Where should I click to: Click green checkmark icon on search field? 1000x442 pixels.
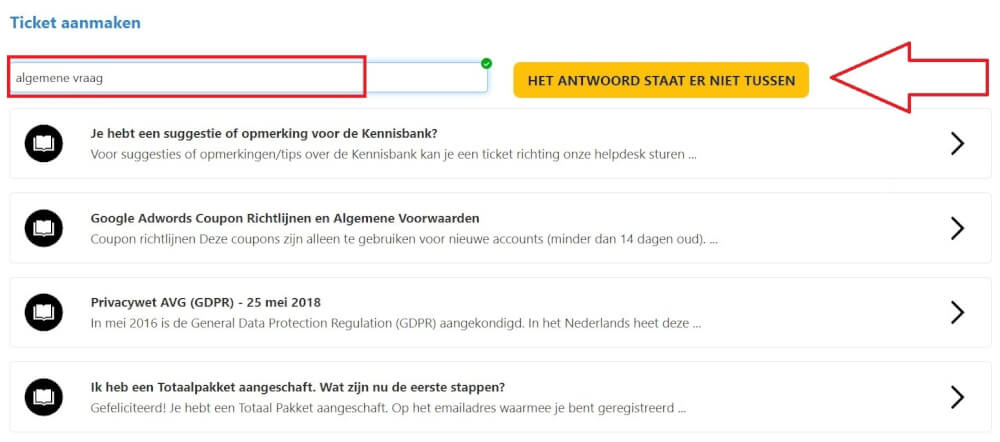tap(487, 63)
